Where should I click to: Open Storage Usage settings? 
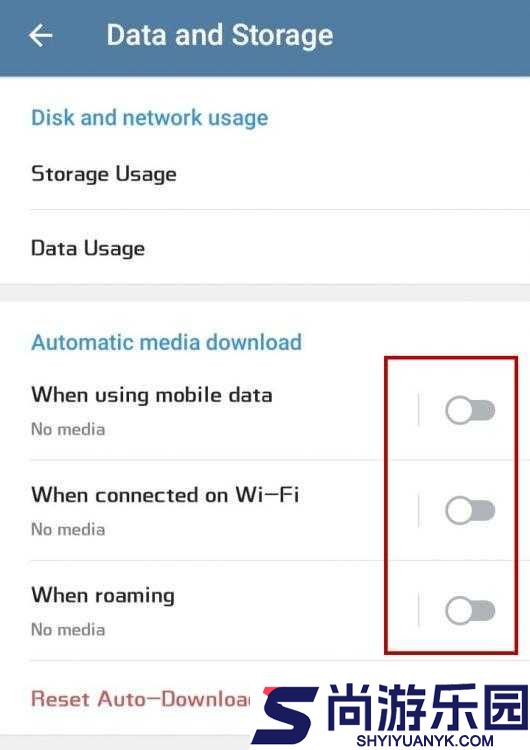[x=265, y=174]
